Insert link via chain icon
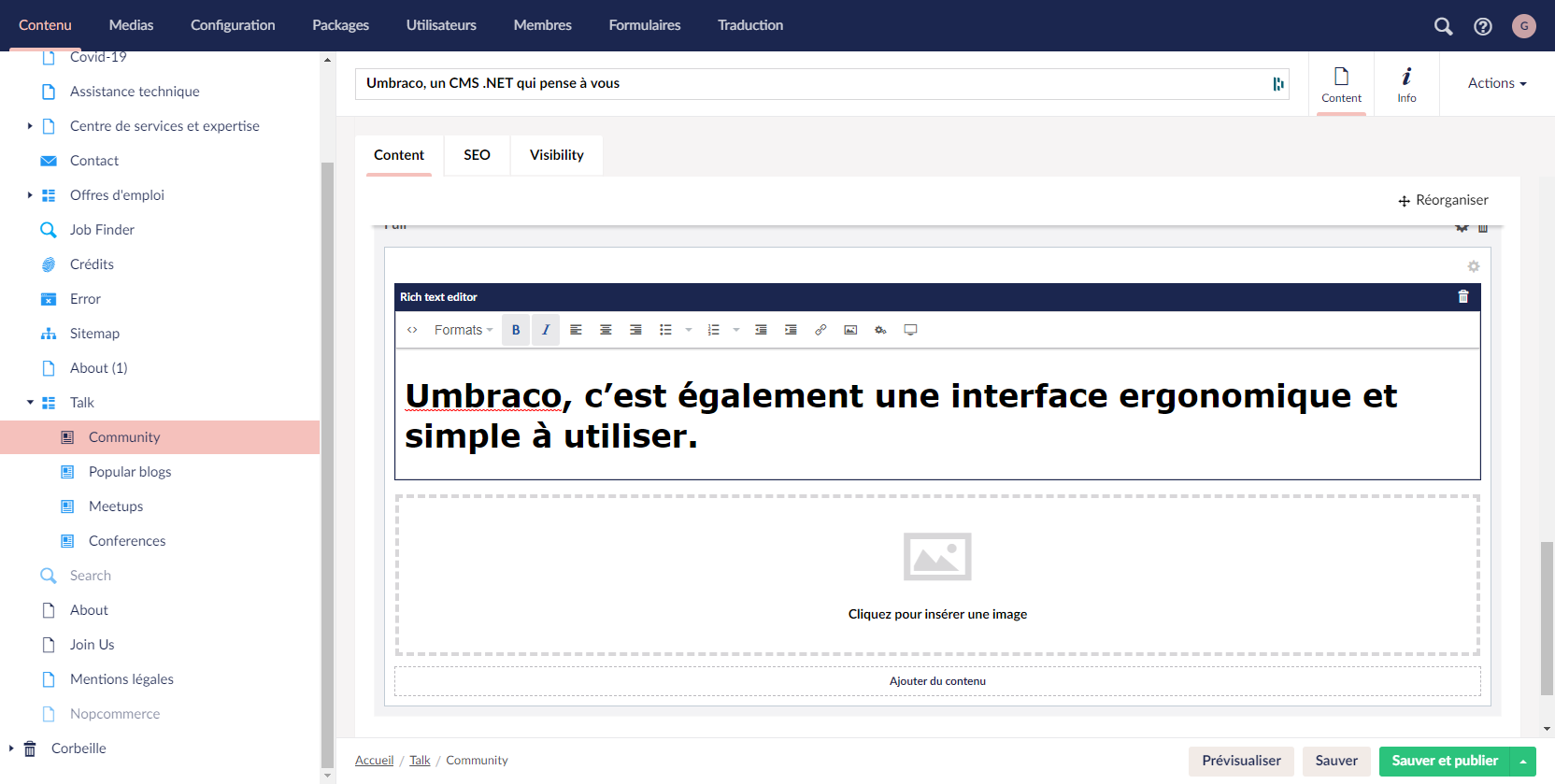 [820, 330]
